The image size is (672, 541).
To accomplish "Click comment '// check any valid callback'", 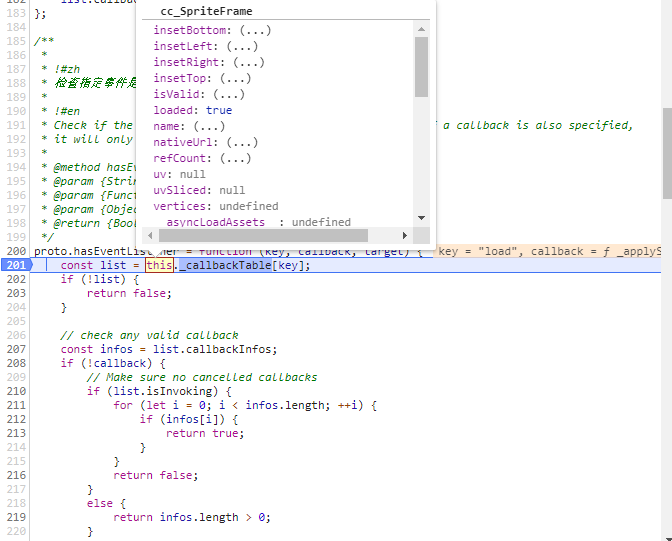I will coord(149,335).
